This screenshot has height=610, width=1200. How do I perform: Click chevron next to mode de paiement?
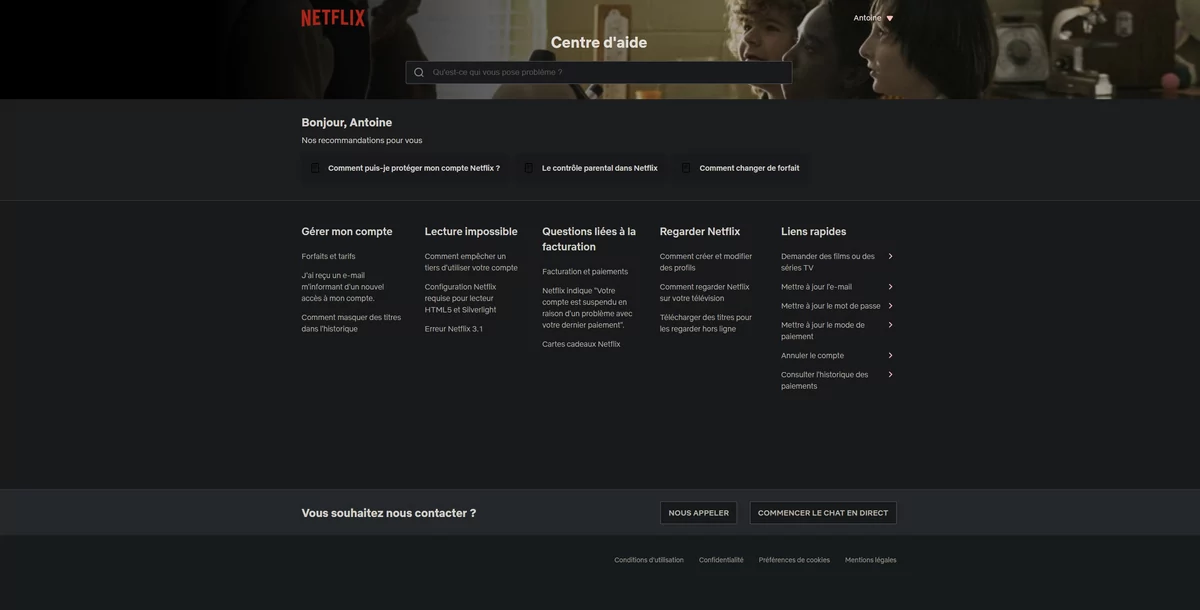(890, 325)
